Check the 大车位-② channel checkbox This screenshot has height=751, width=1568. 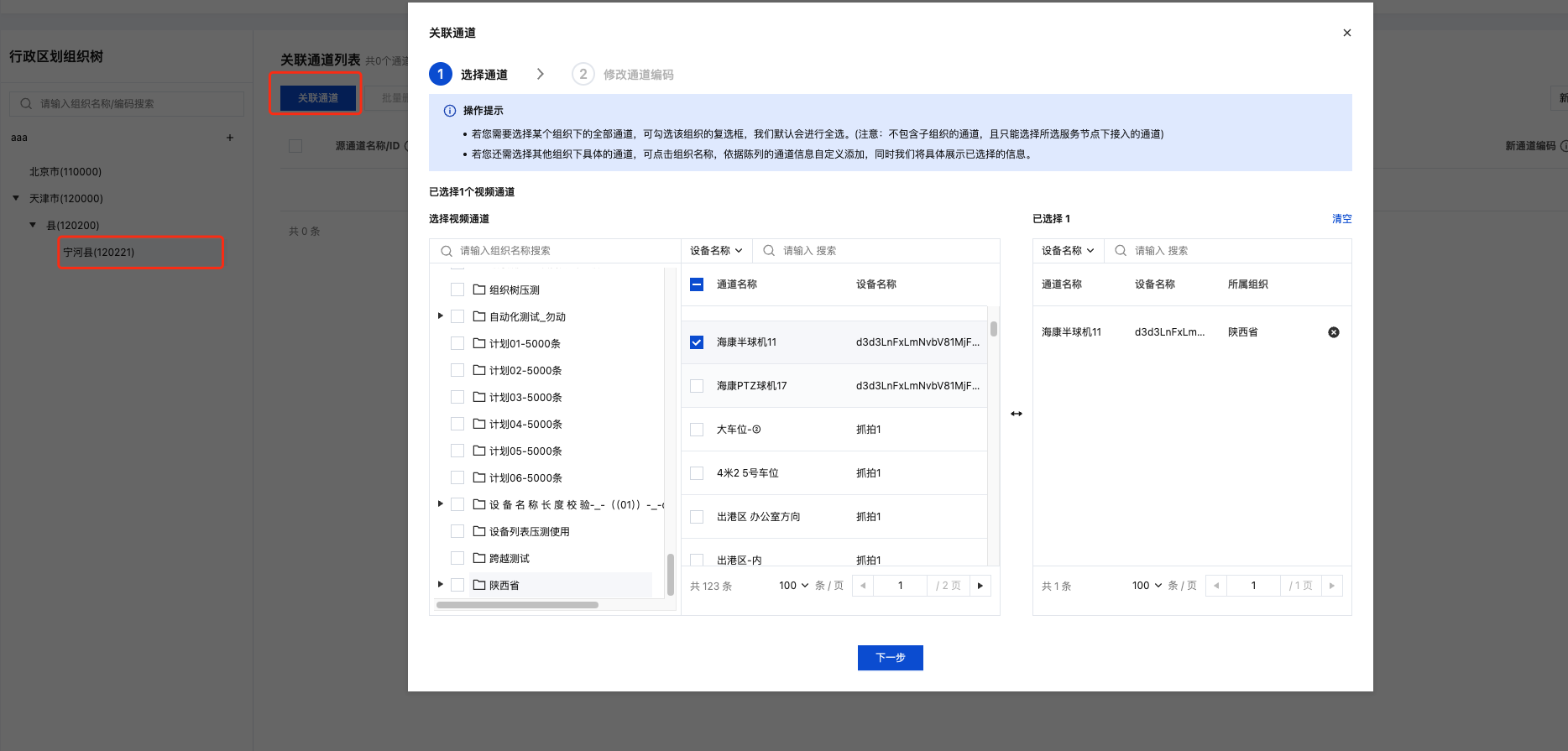pos(697,430)
